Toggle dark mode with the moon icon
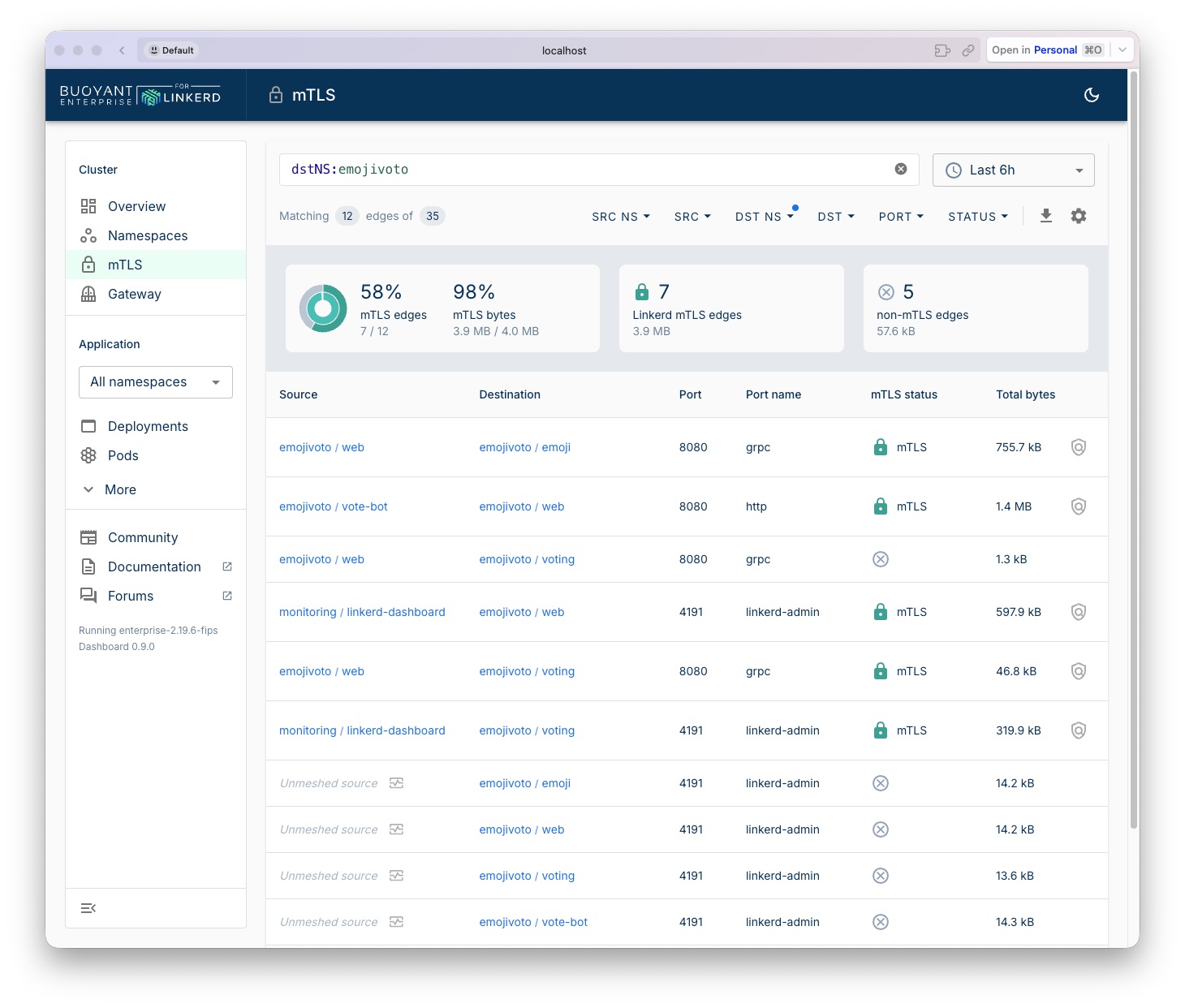The height and width of the screenshot is (1008, 1185). coord(1092,95)
